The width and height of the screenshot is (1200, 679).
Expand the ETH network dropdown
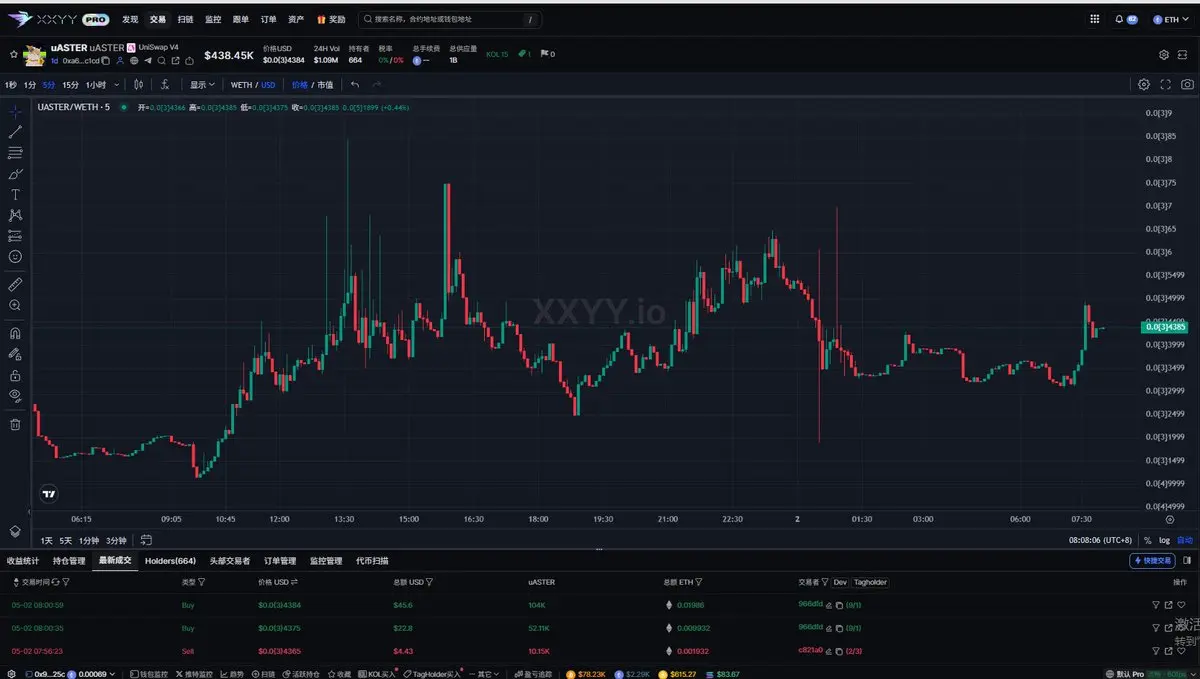[x=1172, y=19]
